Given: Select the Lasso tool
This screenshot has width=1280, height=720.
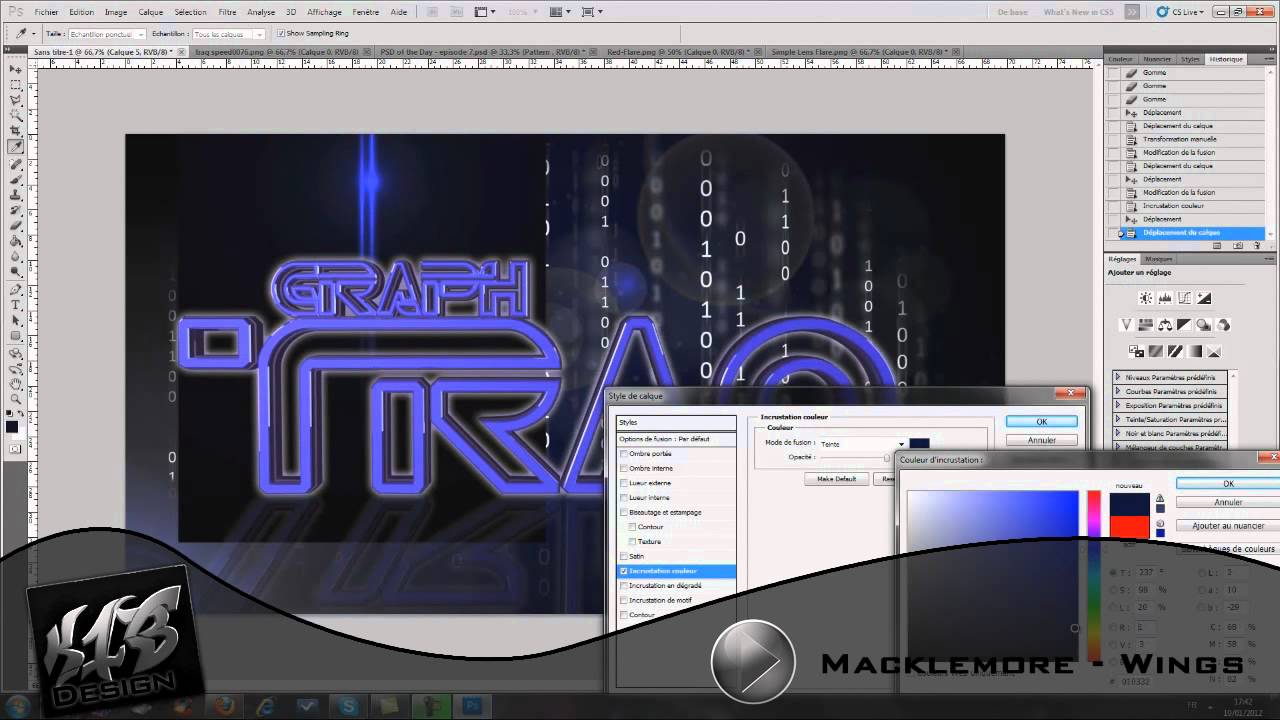Looking at the screenshot, I should click(x=16, y=100).
